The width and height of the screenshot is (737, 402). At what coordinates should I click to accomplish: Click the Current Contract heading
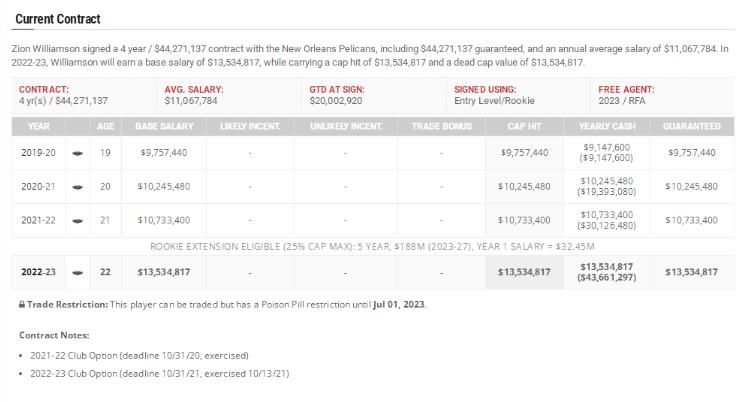58,19
